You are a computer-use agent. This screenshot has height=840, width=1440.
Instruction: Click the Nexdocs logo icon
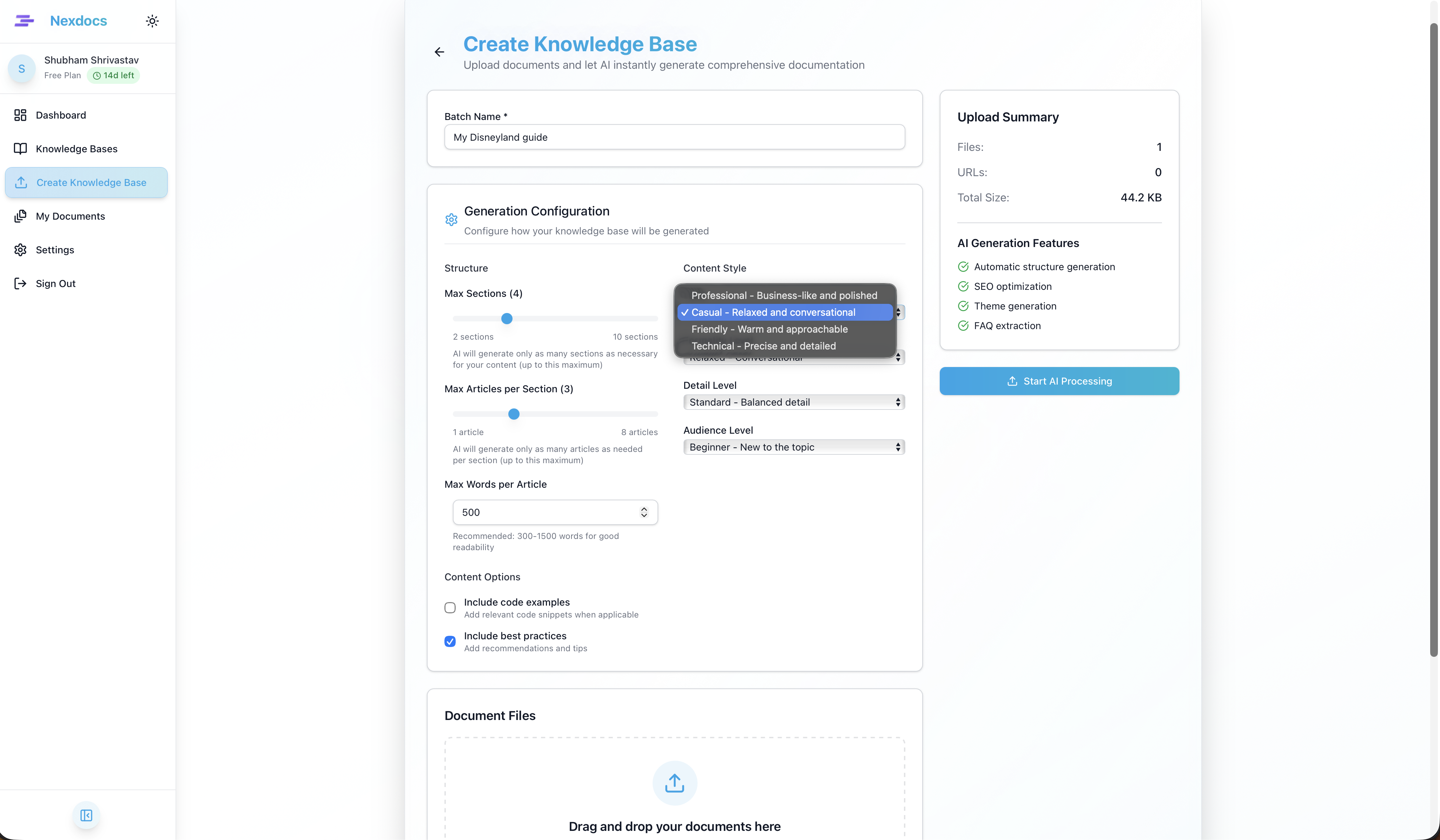click(x=24, y=21)
